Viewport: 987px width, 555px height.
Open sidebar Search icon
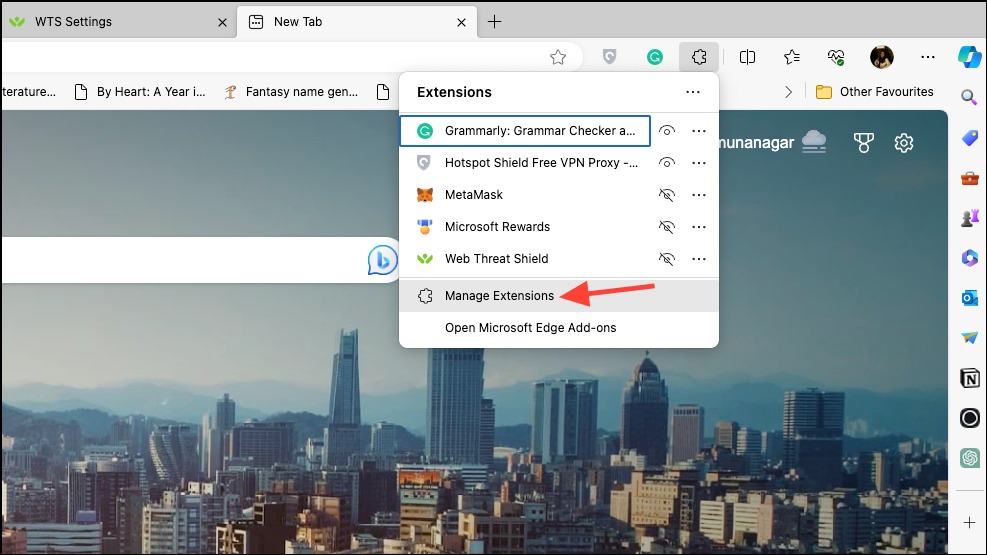pyautogui.click(x=969, y=97)
